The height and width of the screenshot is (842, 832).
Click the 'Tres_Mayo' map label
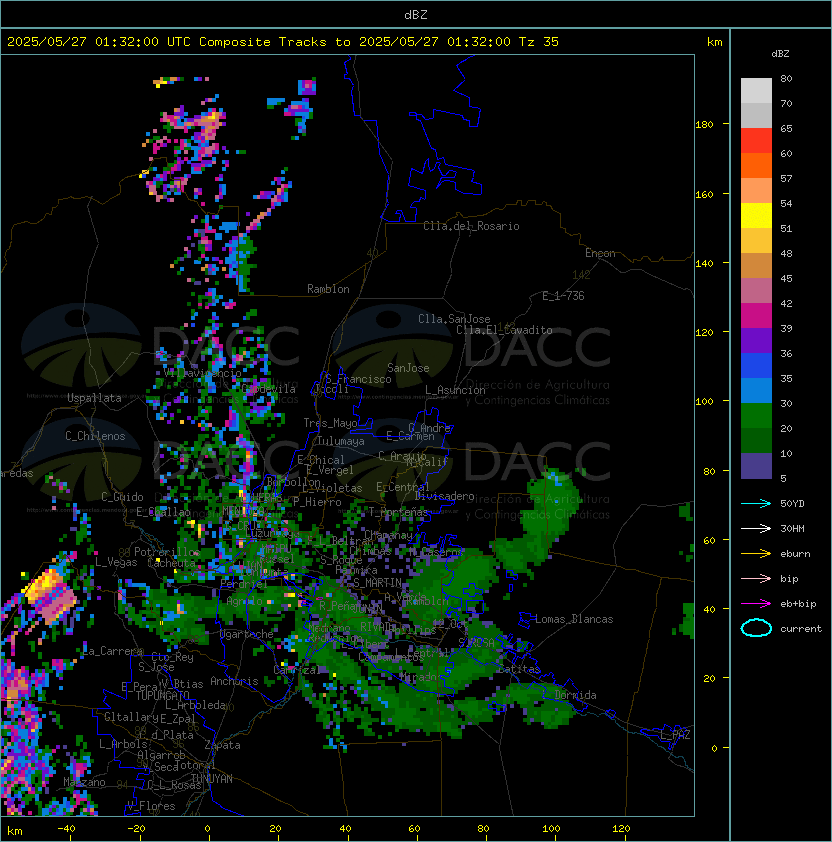tap(330, 423)
